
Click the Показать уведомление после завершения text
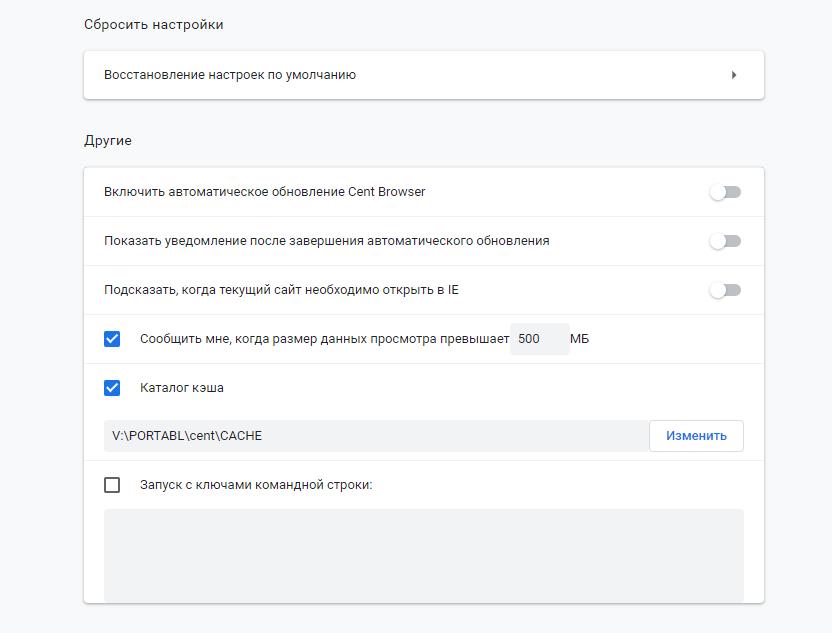click(327, 241)
